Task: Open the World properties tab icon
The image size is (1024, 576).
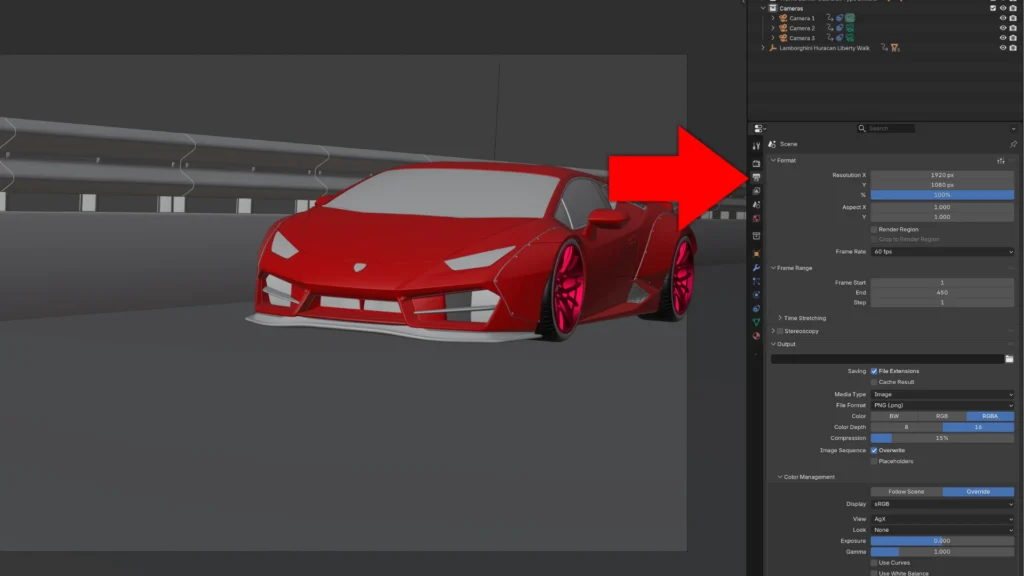Action: pyautogui.click(x=756, y=218)
